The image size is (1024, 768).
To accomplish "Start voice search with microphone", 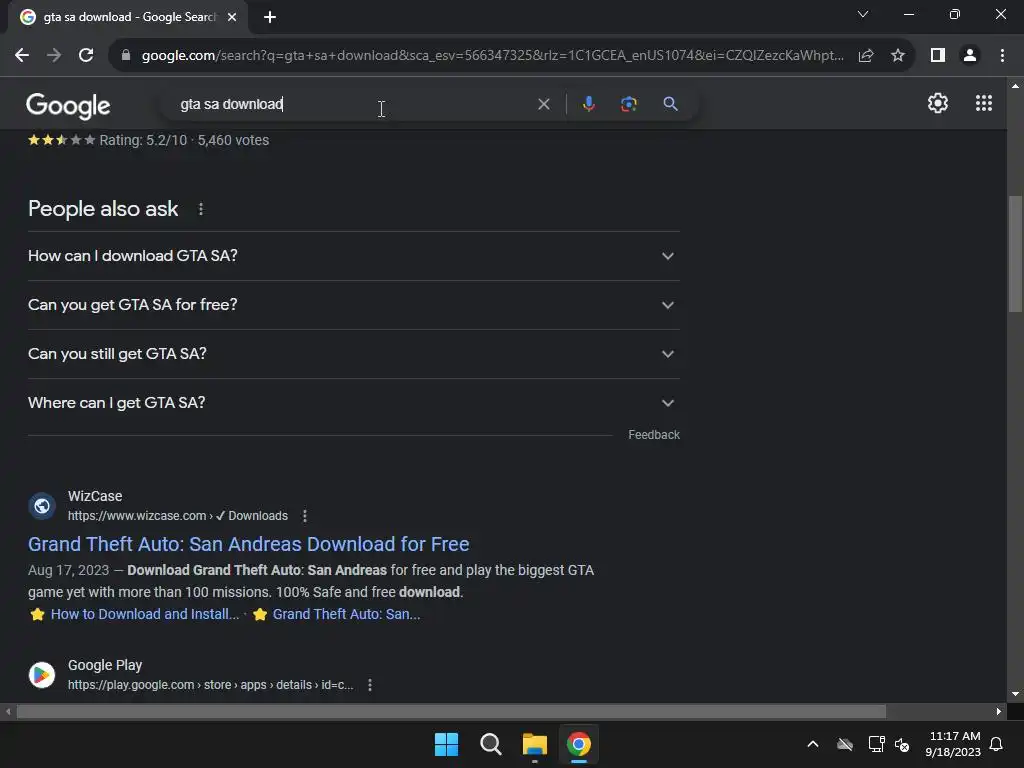I will [588, 104].
